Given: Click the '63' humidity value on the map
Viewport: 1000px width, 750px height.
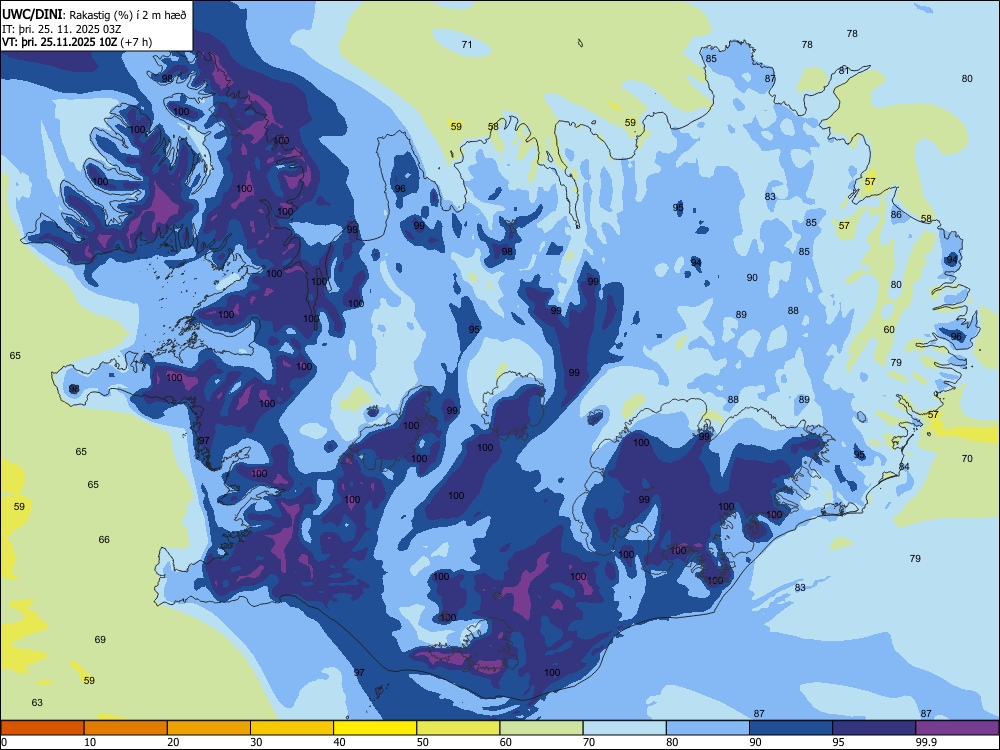Looking at the screenshot, I should coord(37,703).
